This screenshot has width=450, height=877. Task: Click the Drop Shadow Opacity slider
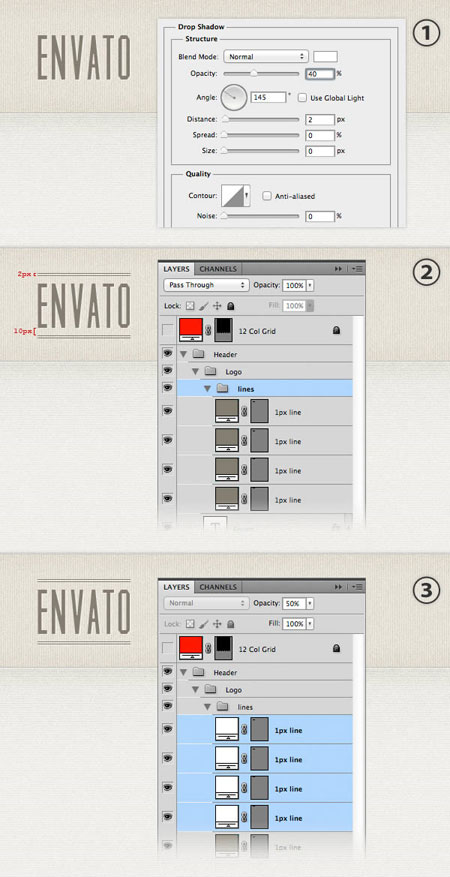(261, 73)
